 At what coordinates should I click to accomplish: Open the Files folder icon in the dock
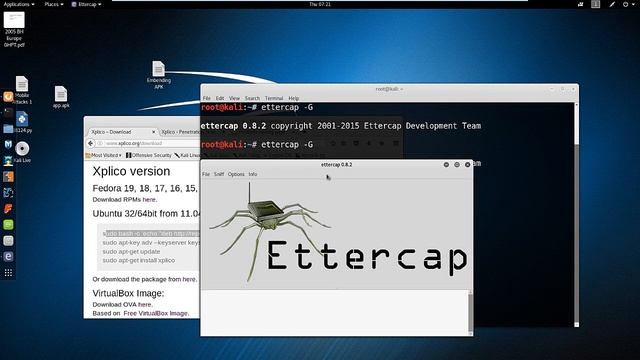click(8, 129)
